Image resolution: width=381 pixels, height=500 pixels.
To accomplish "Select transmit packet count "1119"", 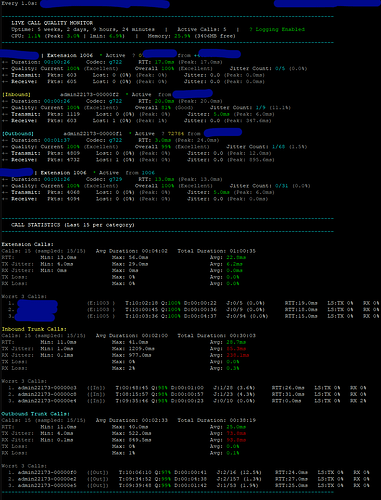I will (x=73, y=114).
